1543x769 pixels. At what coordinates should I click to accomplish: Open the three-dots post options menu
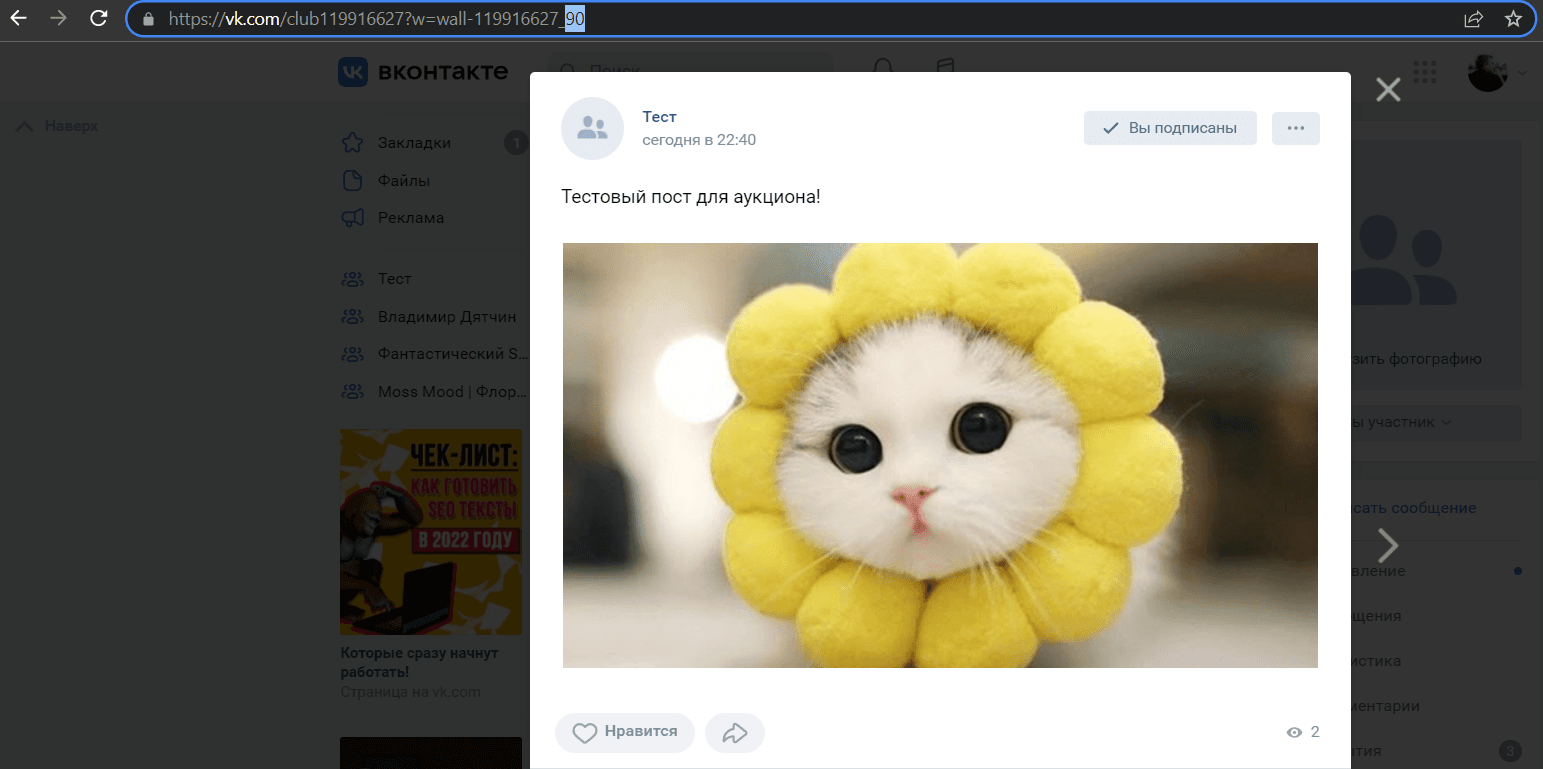(x=1295, y=128)
